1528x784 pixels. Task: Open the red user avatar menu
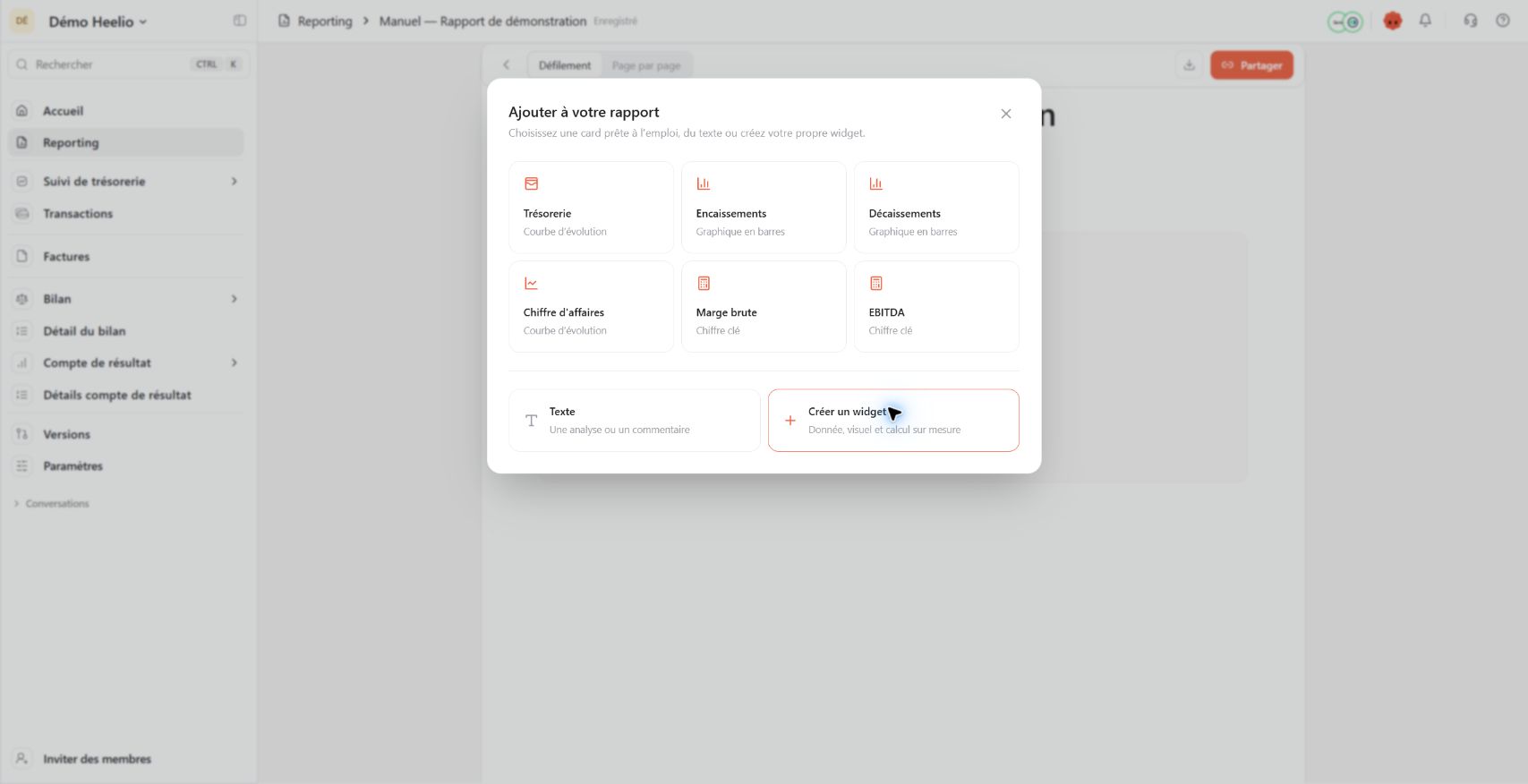point(1393,21)
